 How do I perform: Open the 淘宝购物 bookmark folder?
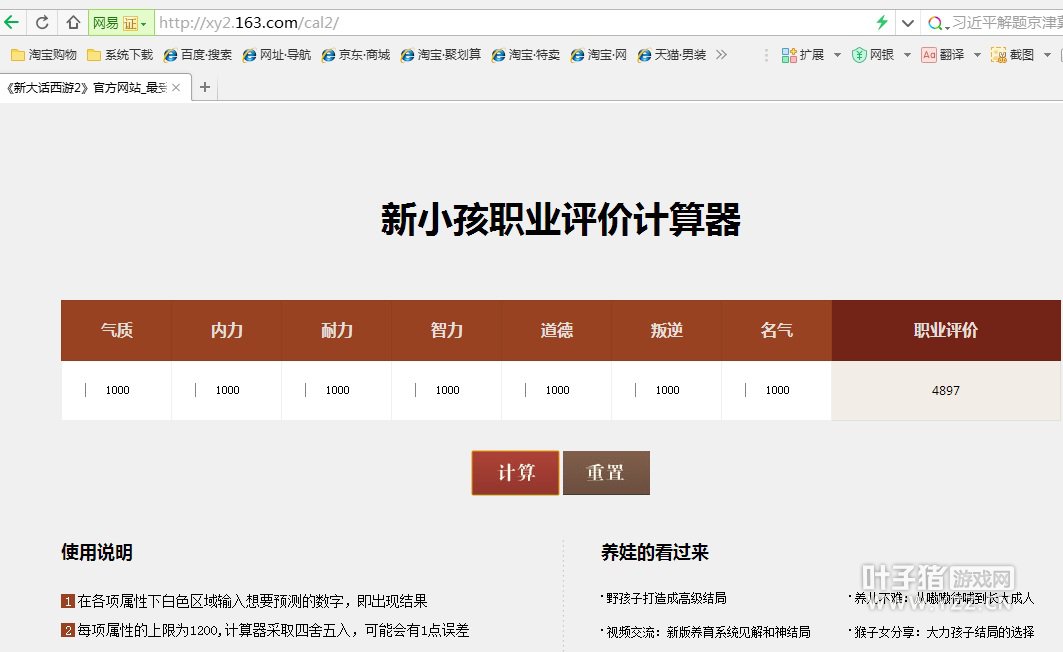coord(44,55)
